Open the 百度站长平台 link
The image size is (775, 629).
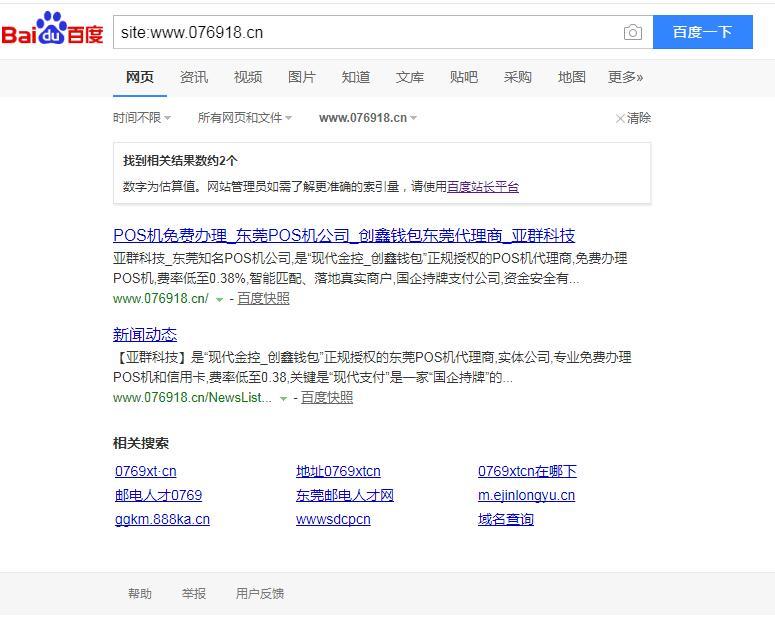coord(483,187)
